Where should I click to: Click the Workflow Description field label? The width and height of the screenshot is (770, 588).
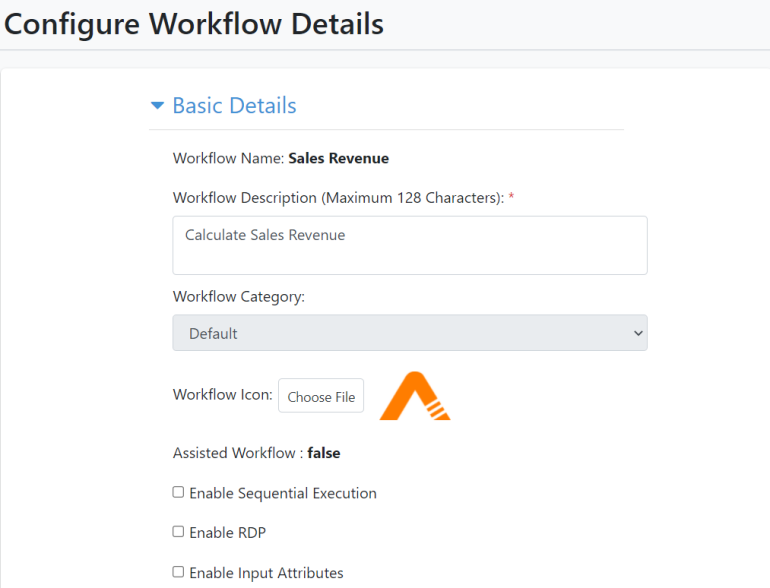click(x=338, y=197)
